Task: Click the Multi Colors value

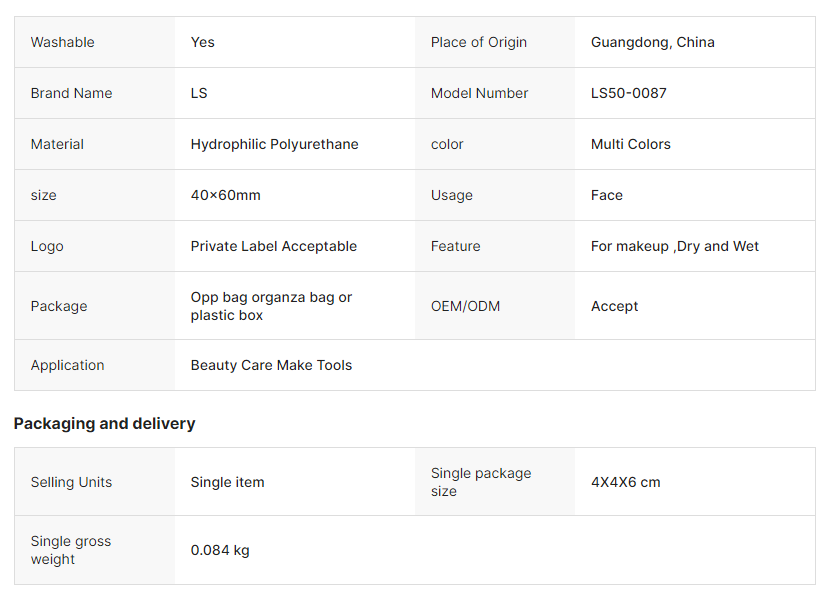Action: coord(630,144)
